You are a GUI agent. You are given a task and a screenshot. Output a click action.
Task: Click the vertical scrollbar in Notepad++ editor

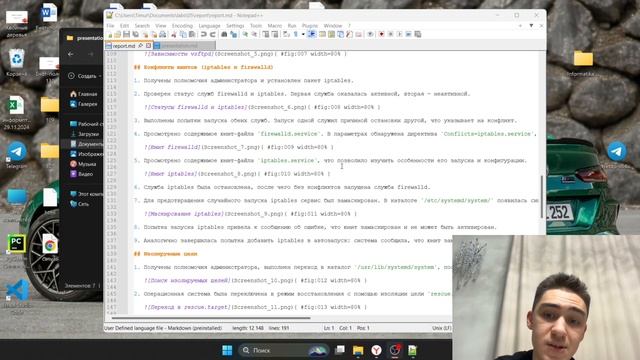pos(542,197)
